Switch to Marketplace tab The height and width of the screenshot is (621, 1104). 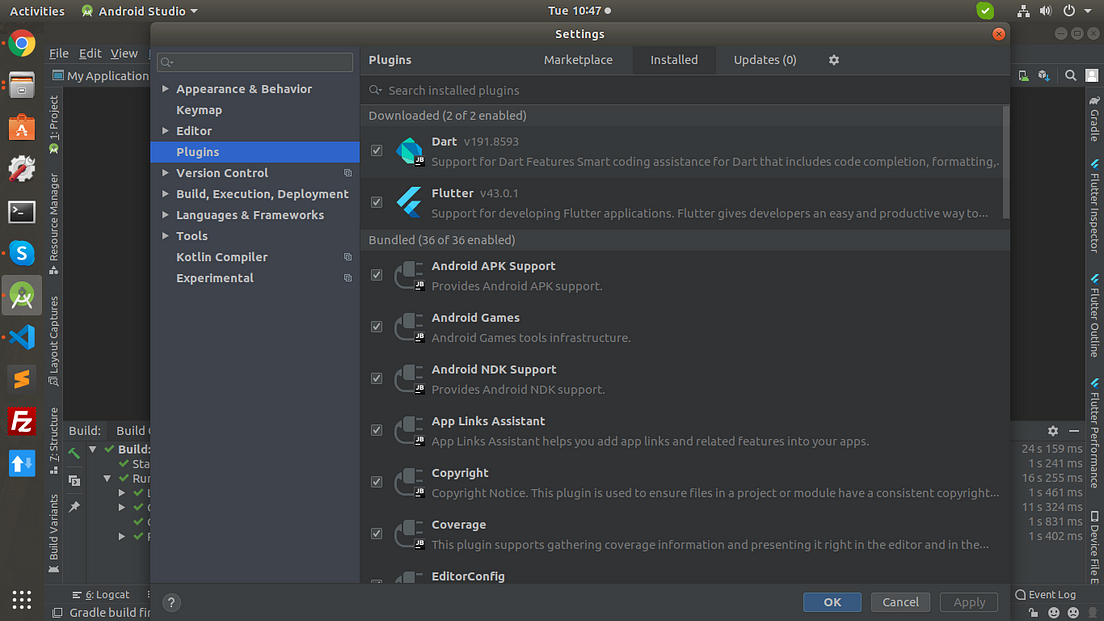coord(578,60)
